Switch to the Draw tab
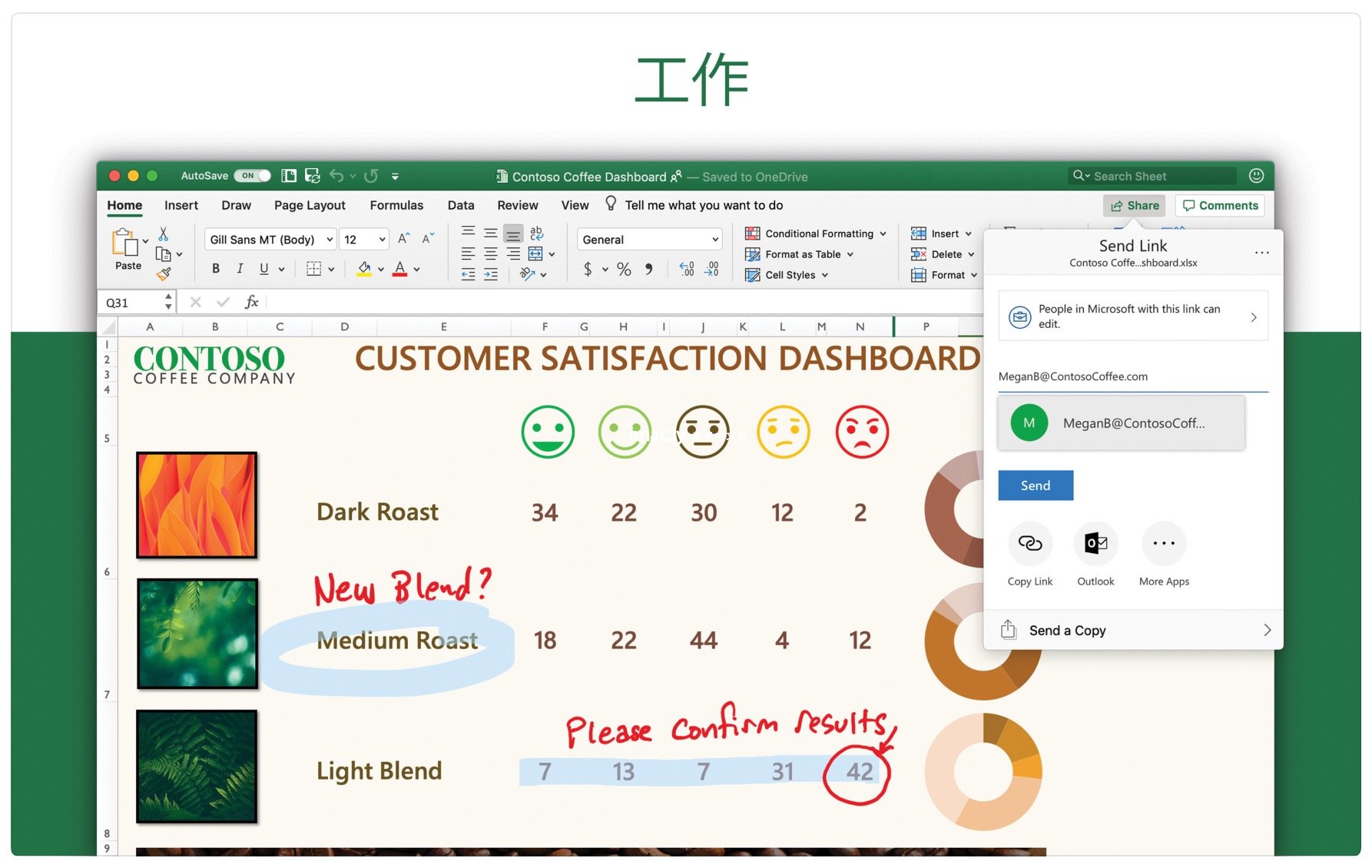1372x868 pixels. point(236,205)
